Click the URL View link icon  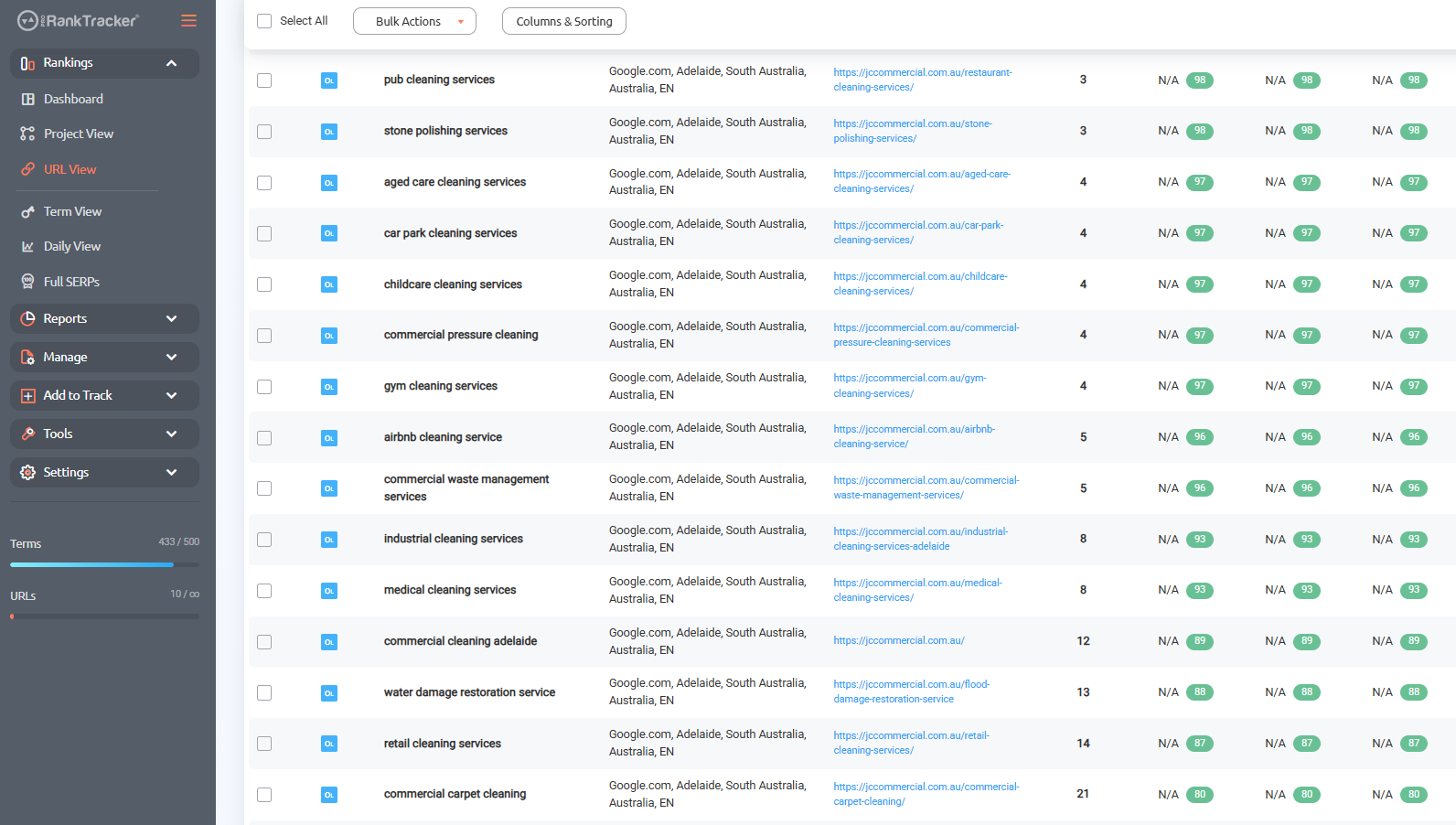pyautogui.click(x=28, y=169)
